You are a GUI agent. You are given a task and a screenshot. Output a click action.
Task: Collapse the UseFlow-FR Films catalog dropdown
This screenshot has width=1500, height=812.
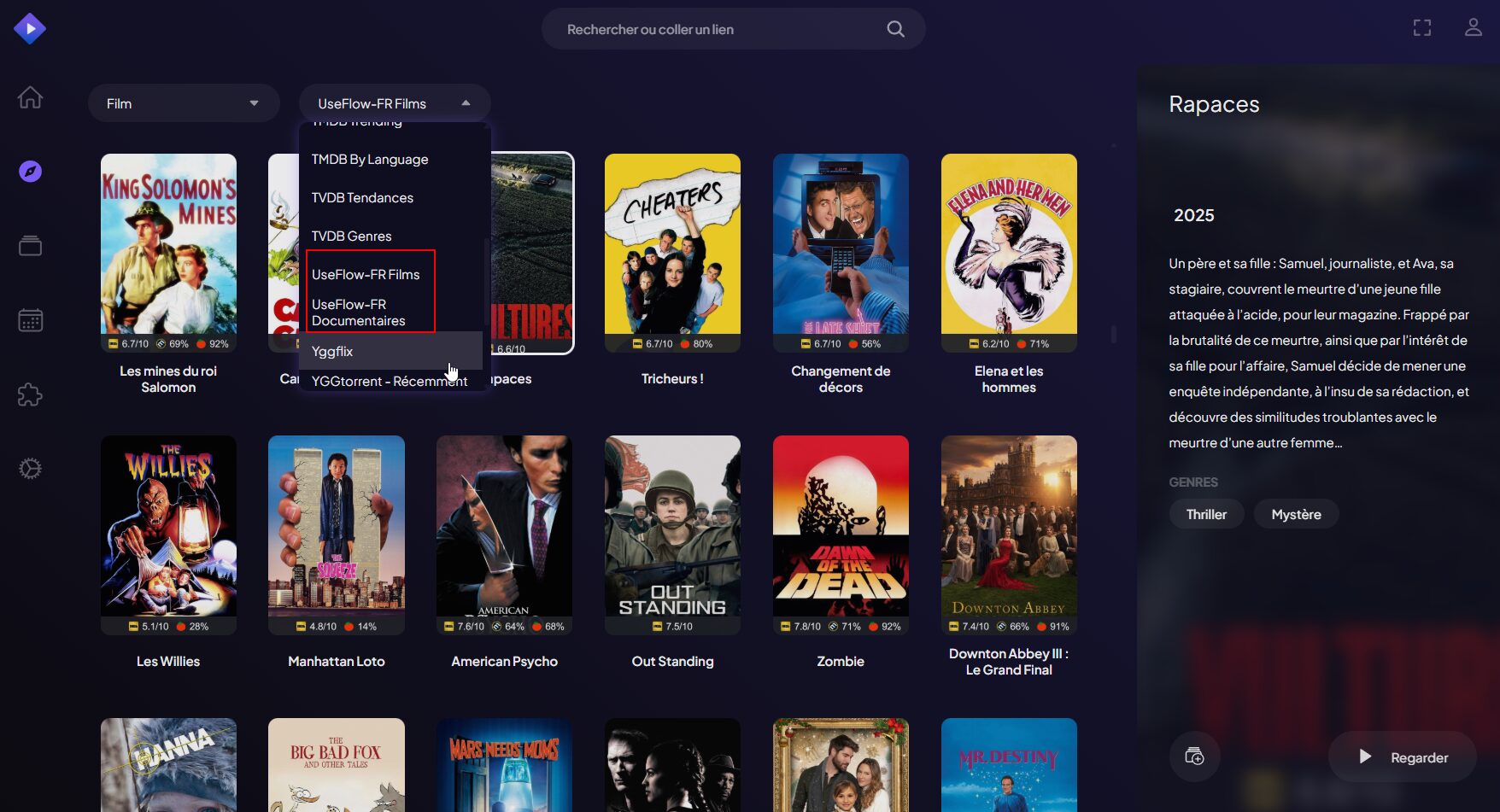[x=394, y=103]
